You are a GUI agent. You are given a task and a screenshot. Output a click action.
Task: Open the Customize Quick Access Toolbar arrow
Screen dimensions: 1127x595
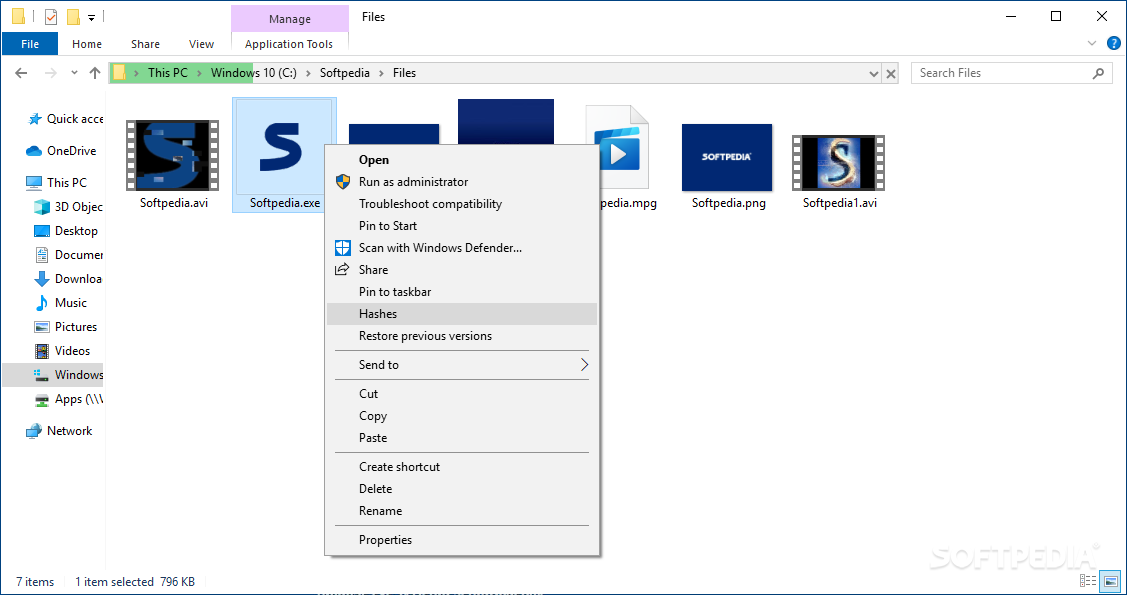tap(91, 17)
